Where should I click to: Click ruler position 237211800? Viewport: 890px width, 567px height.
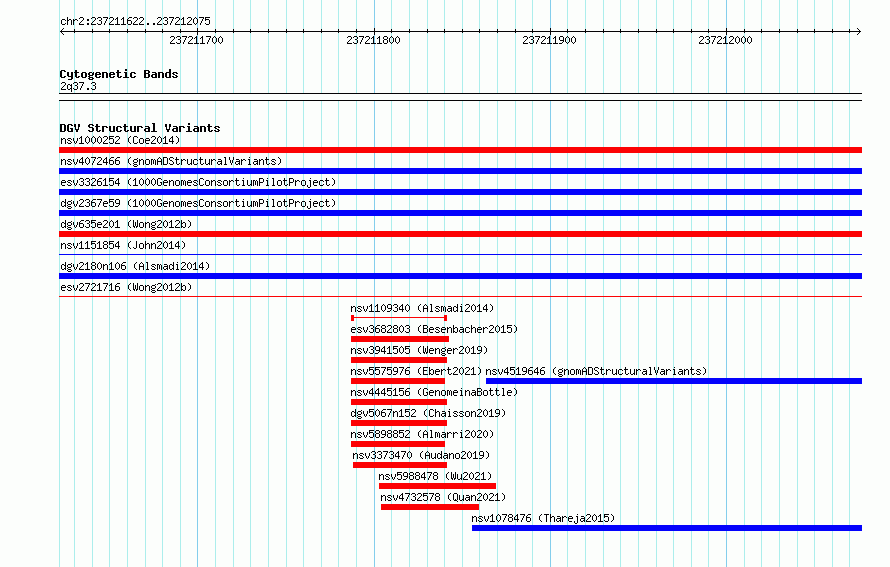click(373, 40)
